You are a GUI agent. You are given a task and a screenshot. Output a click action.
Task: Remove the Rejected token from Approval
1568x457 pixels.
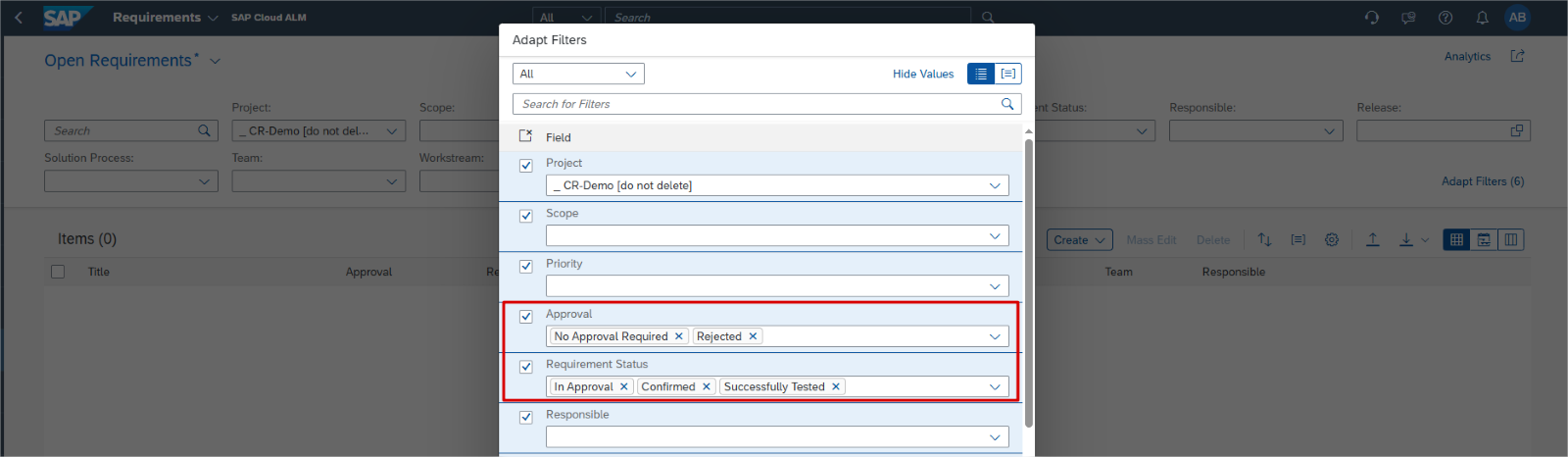[x=753, y=336]
